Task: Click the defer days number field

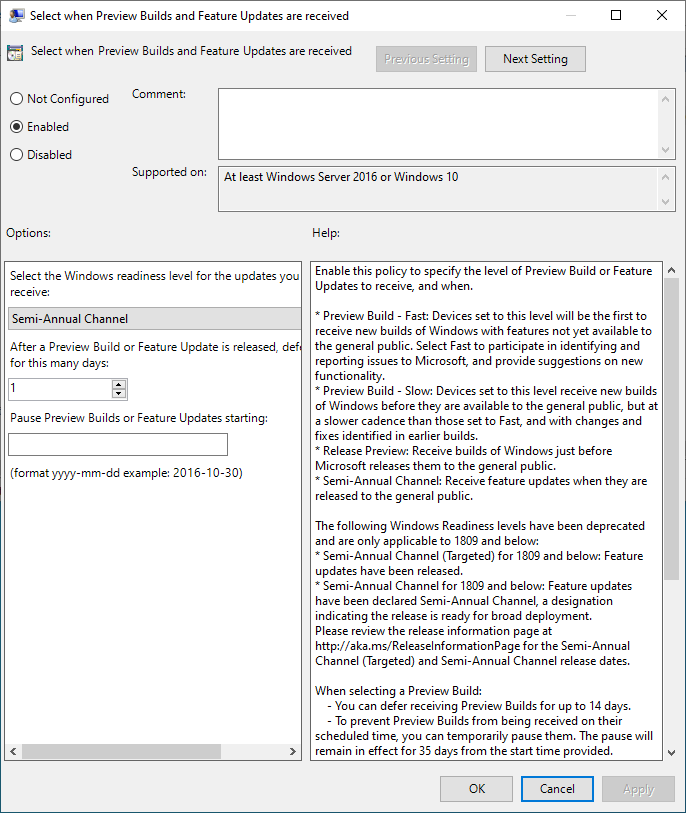Action: [x=60, y=389]
